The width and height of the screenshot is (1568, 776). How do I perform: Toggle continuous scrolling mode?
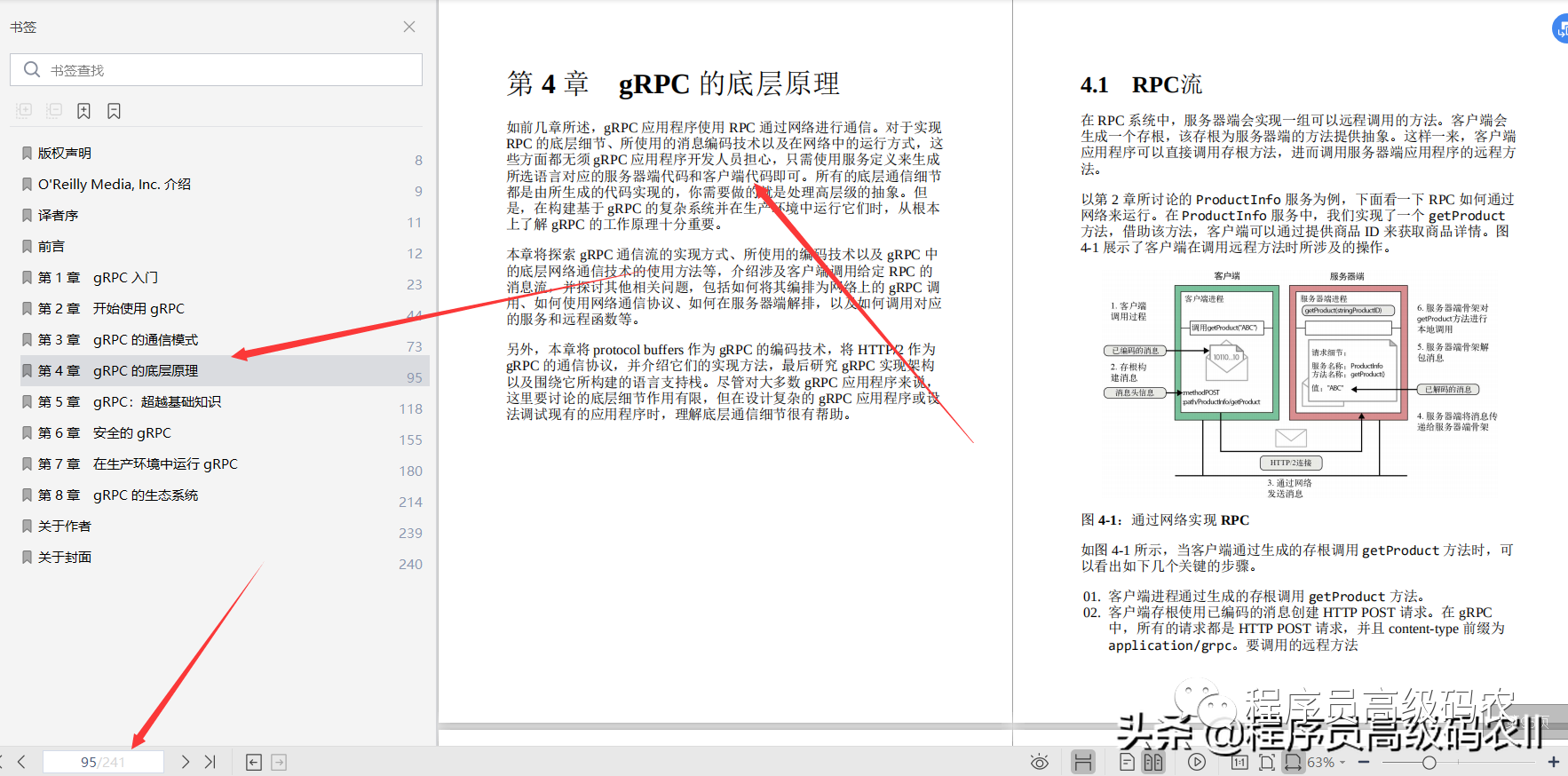pos(1083,762)
